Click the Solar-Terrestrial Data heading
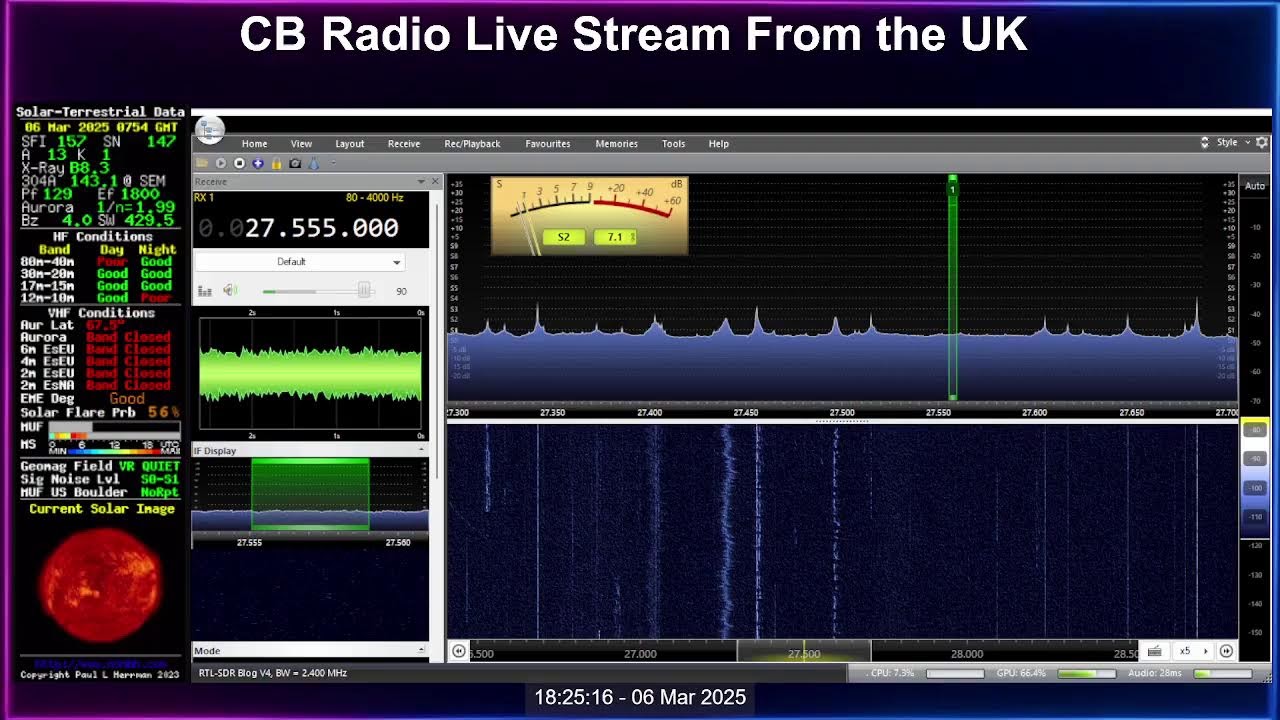The height and width of the screenshot is (720, 1280). pos(100,112)
